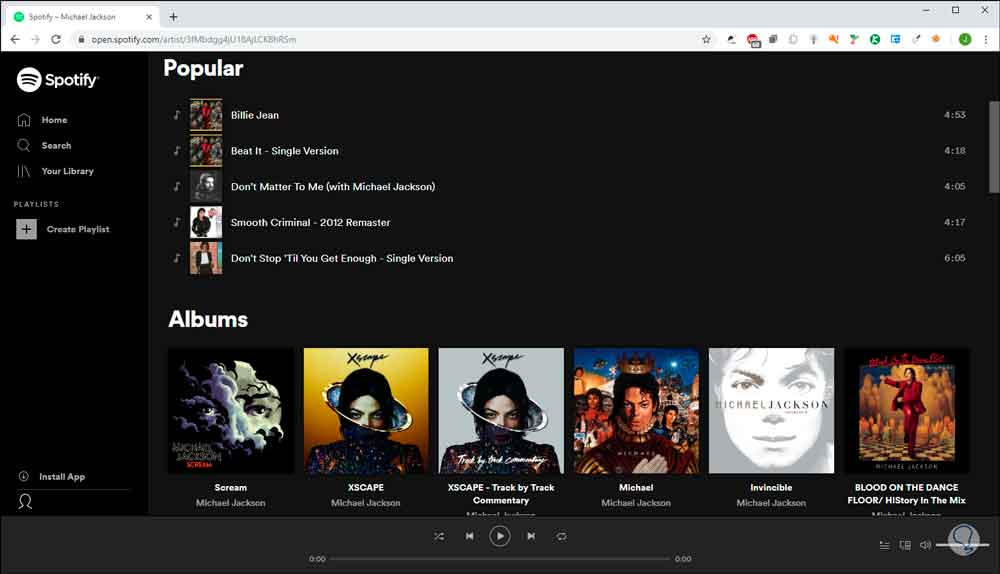This screenshot has width=1000, height=574.
Task: Reload the page with refresh icon
Action: pos(56,40)
